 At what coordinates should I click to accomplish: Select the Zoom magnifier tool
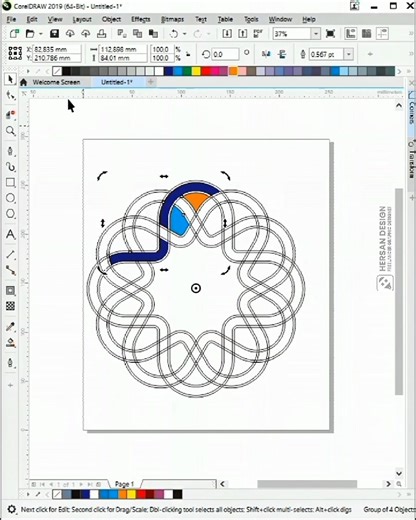point(10,131)
